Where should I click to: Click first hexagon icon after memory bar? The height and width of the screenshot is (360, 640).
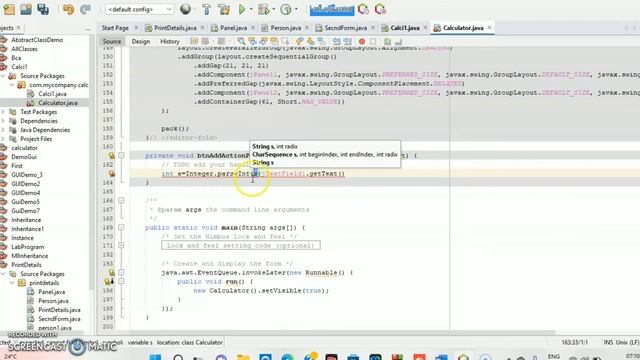pos(363,9)
